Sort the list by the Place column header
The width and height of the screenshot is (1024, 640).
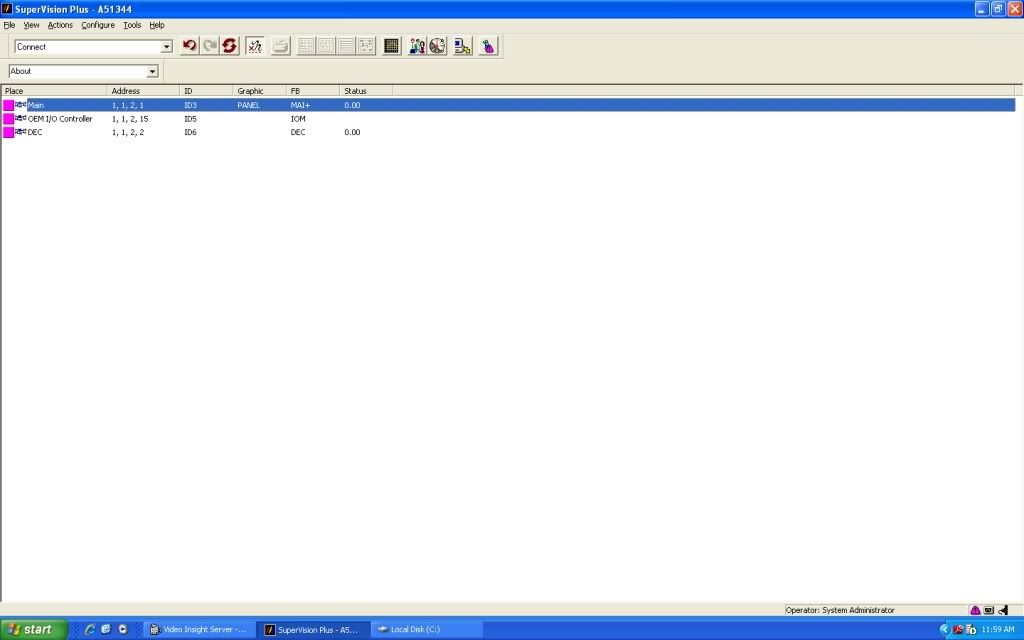54,91
